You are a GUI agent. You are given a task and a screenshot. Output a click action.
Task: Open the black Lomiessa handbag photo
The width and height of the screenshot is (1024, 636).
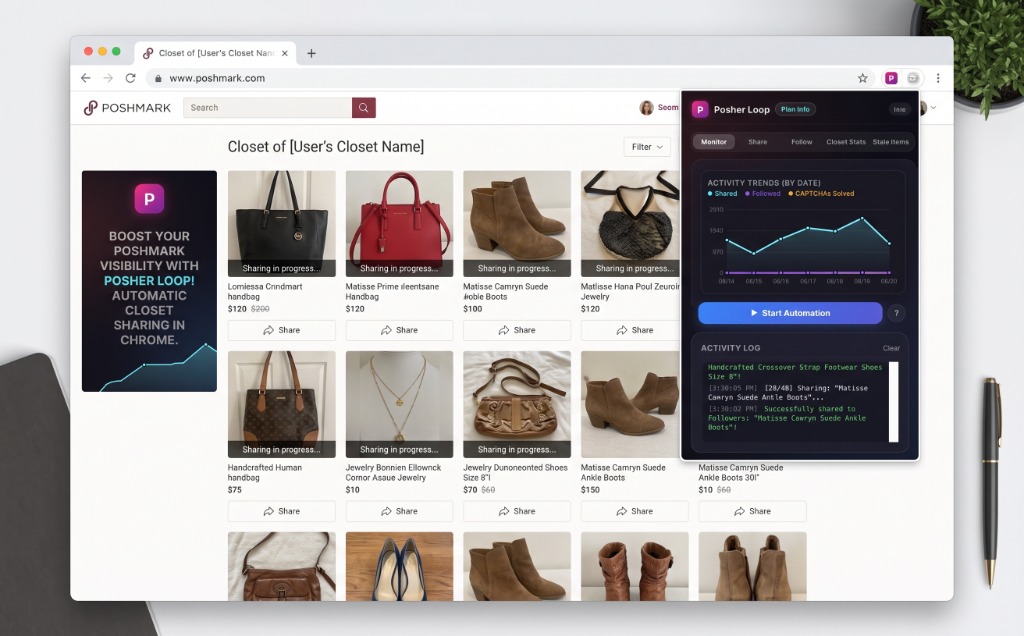click(x=281, y=223)
